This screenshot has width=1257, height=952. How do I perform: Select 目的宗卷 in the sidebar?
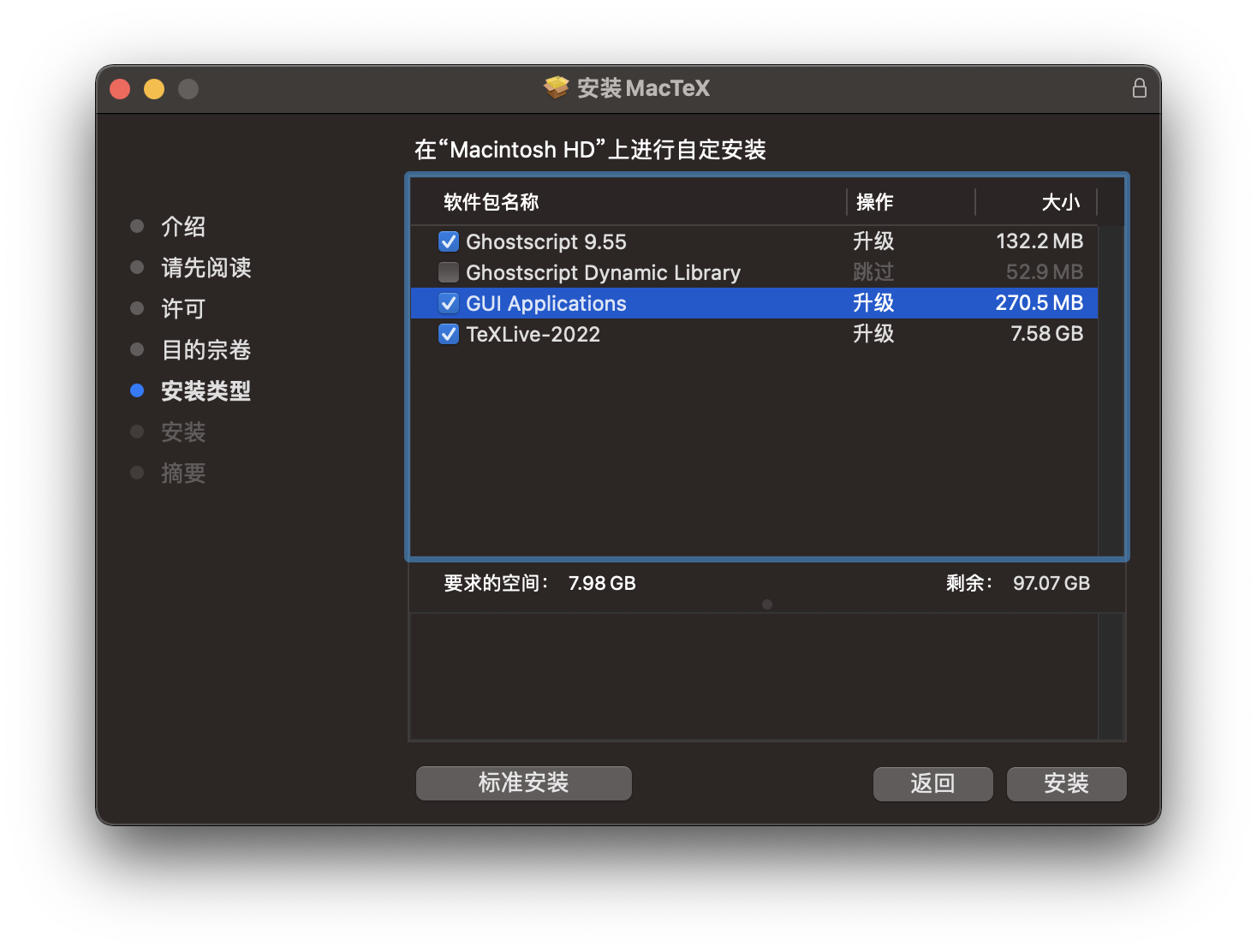[x=206, y=348]
